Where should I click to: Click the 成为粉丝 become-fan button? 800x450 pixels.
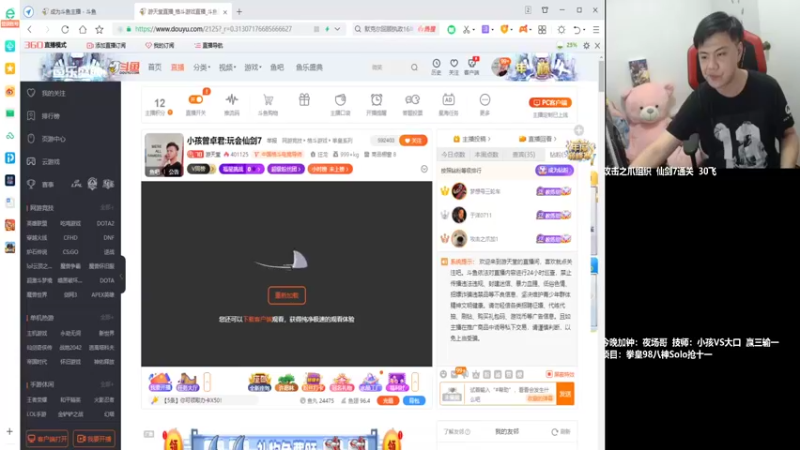pyautogui.click(x=554, y=170)
